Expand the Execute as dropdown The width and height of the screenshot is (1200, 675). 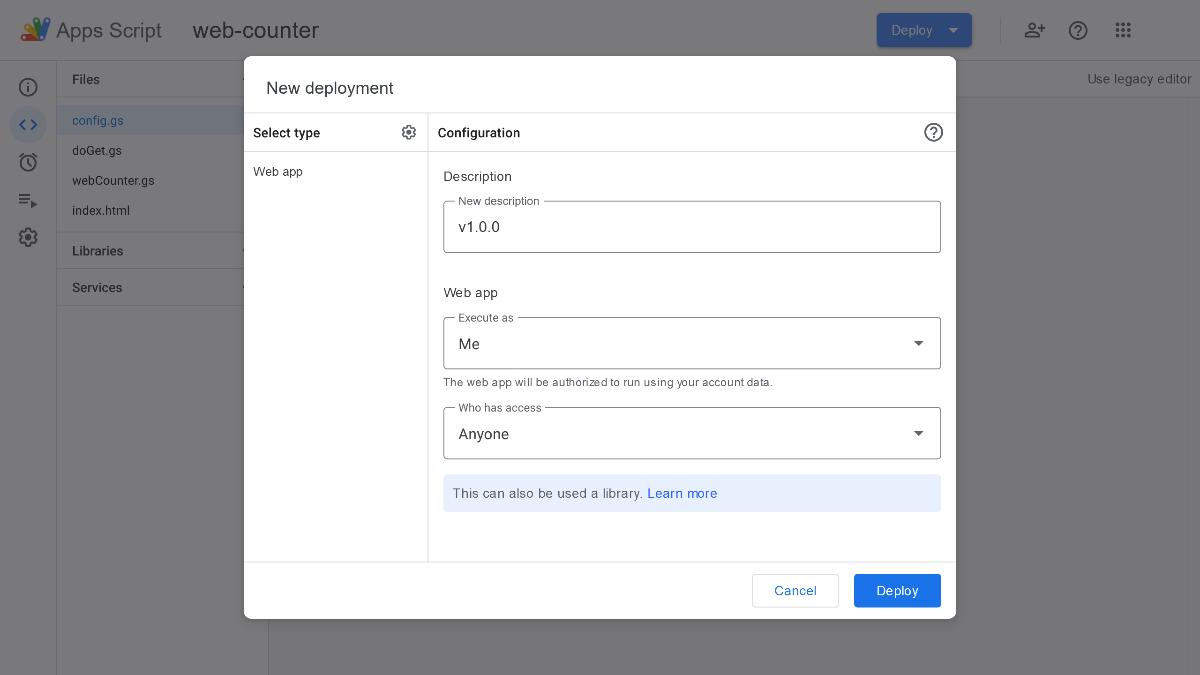tap(692, 343)
